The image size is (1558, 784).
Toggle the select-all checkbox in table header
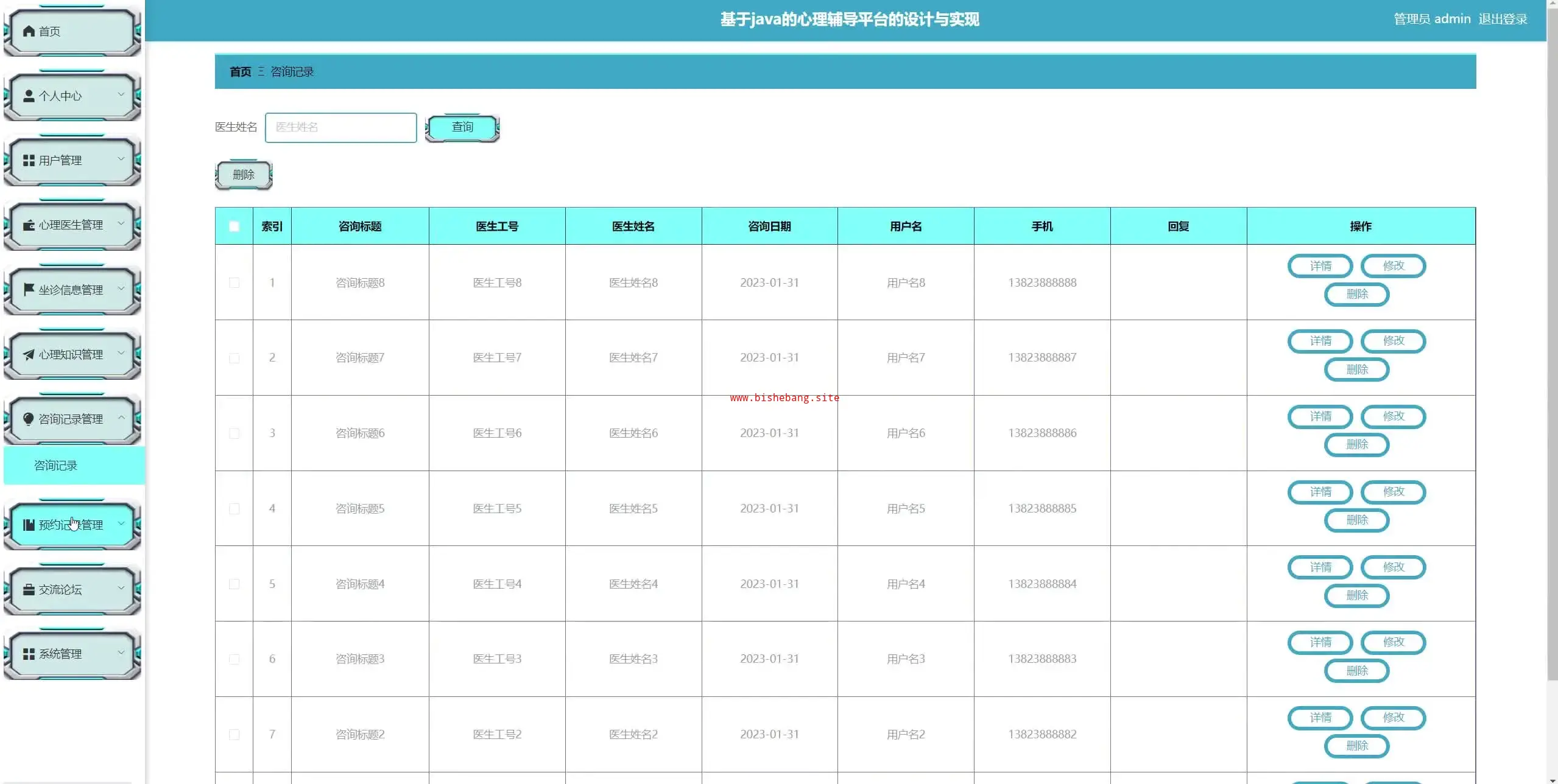tap(234, 226)
